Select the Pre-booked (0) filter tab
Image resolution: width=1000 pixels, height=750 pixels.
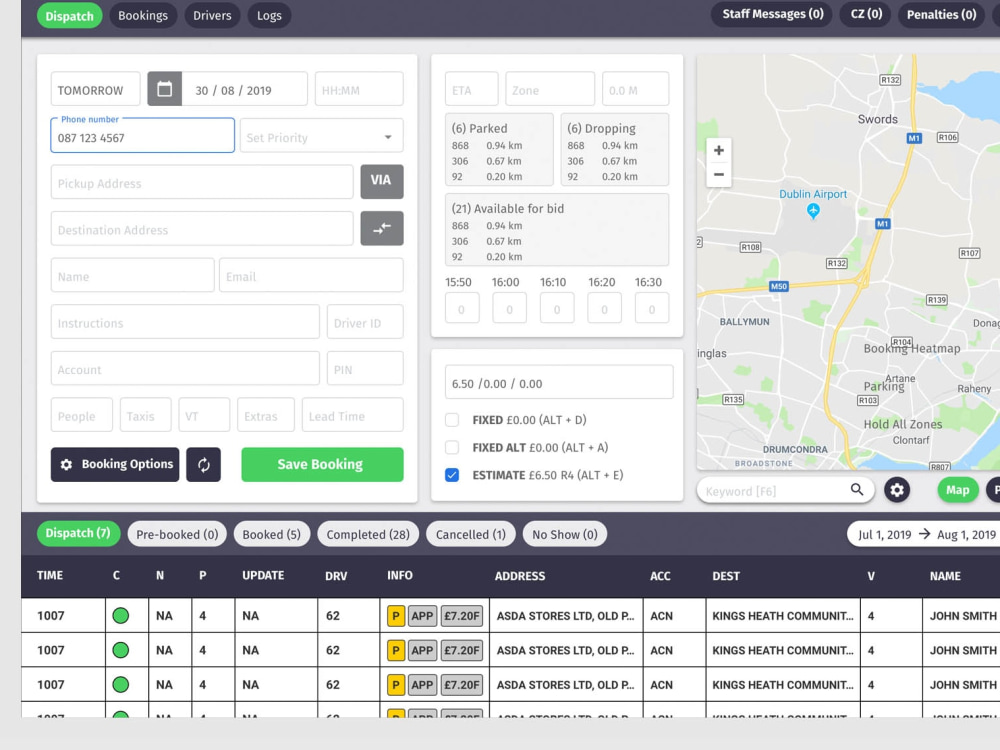tap(177, 534)
